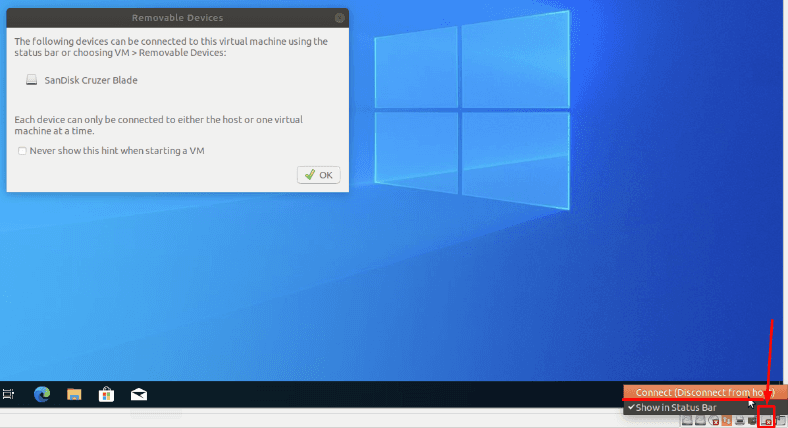
Task: Choose Connect (Disconnect from host)
Action: pyautogui.click(x=705, y=392)
